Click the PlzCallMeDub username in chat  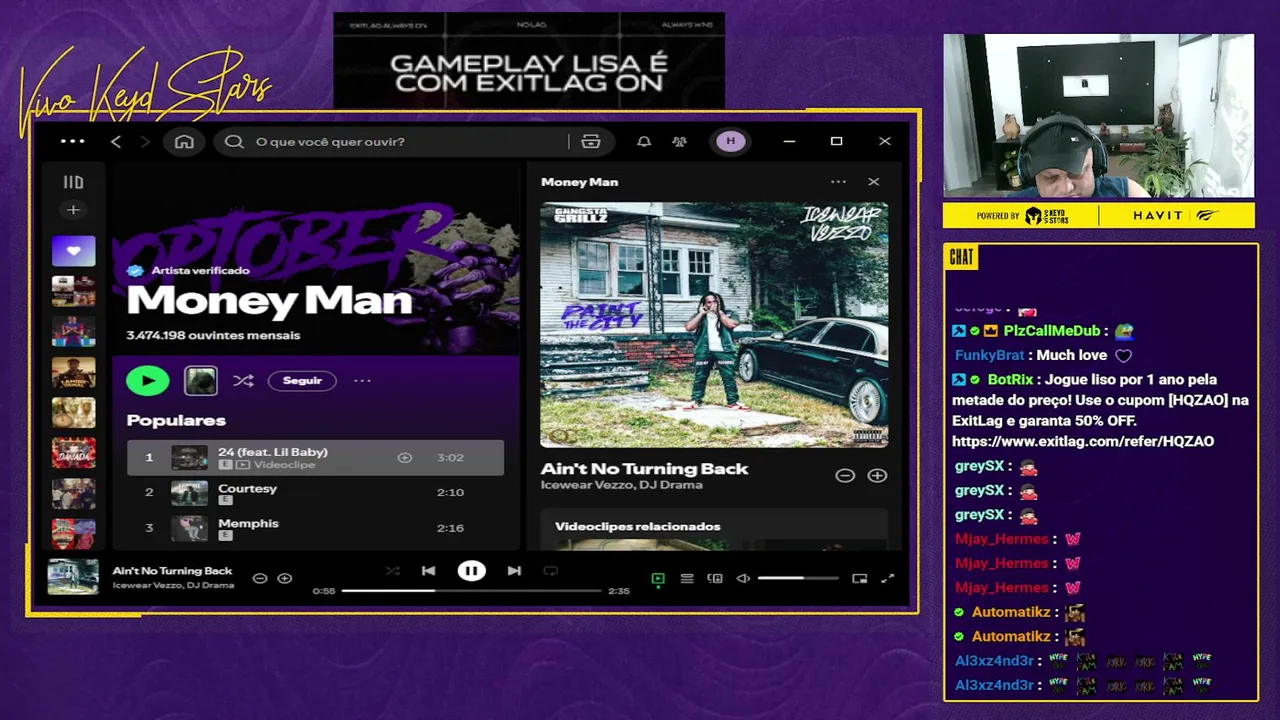pyautogui.click(x=1052, y=331)
